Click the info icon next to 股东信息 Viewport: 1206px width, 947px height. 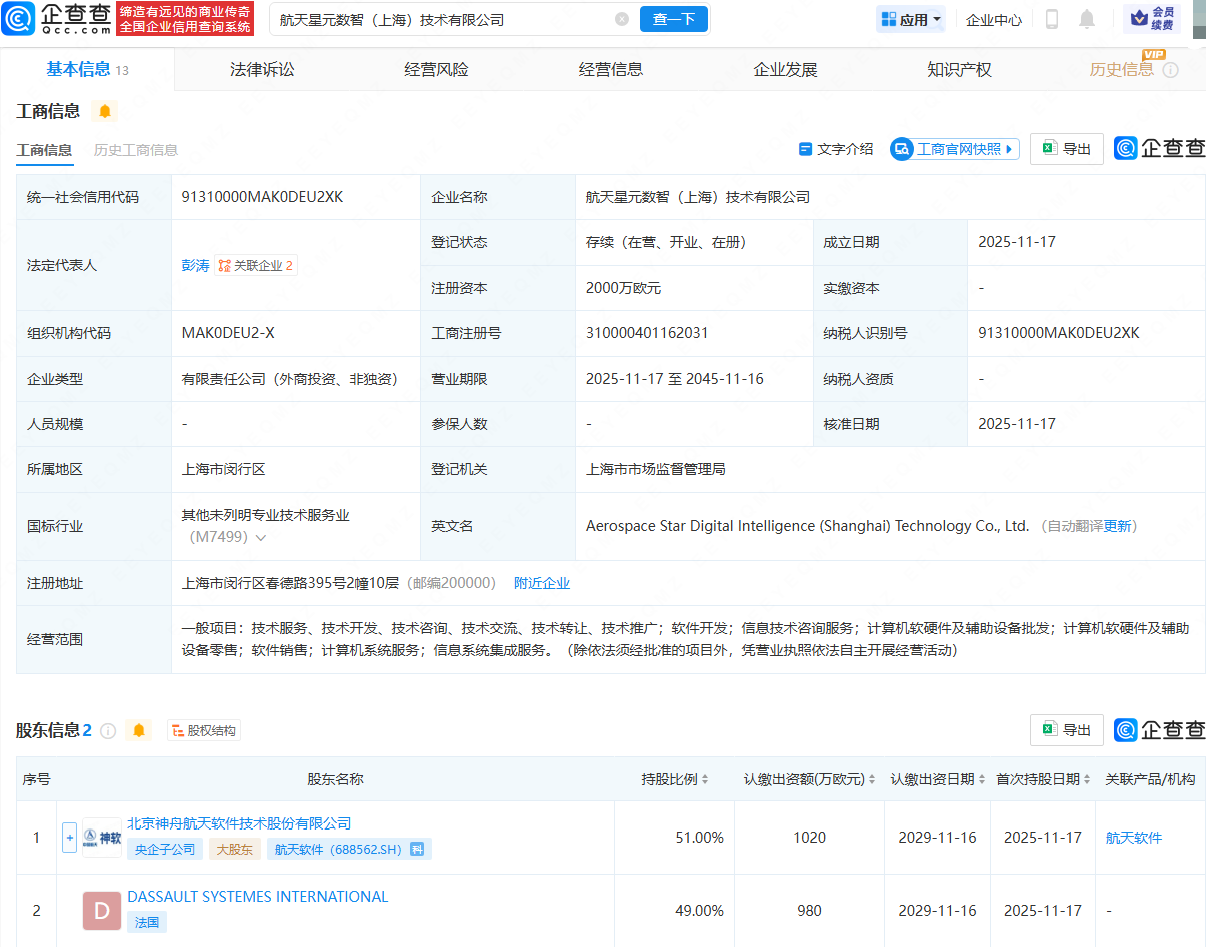tap(108, 731)
